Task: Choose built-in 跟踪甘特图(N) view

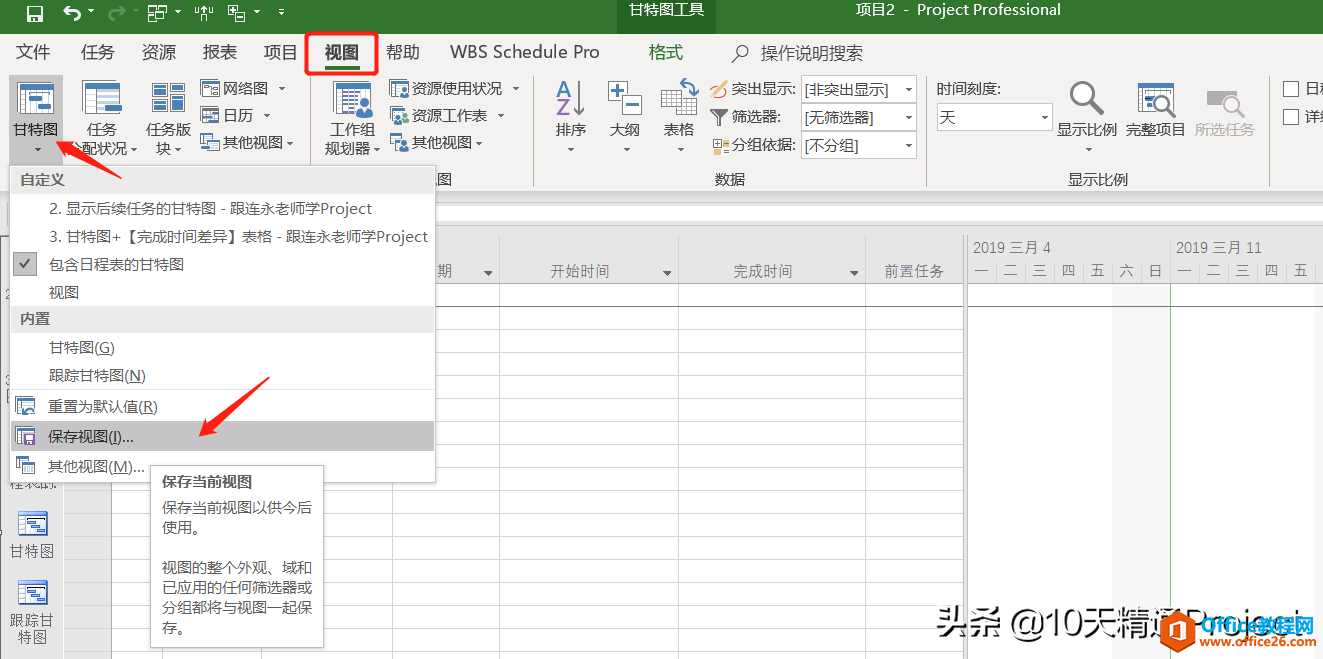Action: click(222, 375)
